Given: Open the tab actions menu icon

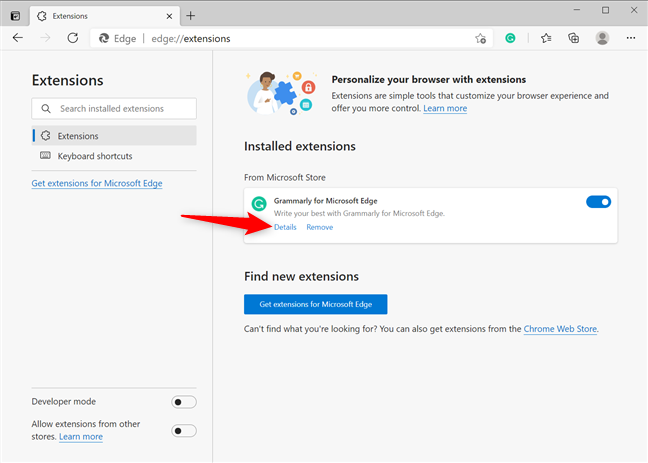Looking at the screenshot, I should [15, 16].
